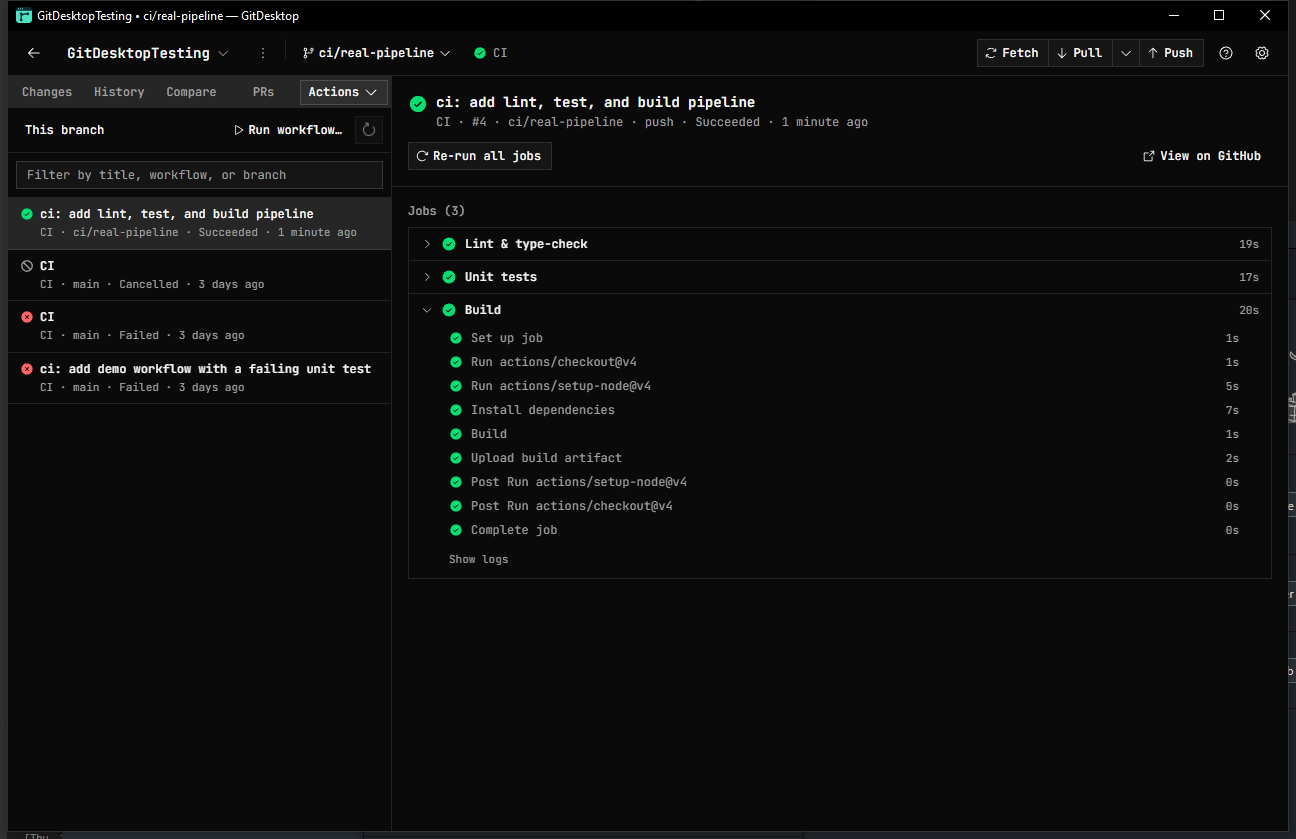
Task: Expand the Lint & type-check job
Action: point(427,244)
